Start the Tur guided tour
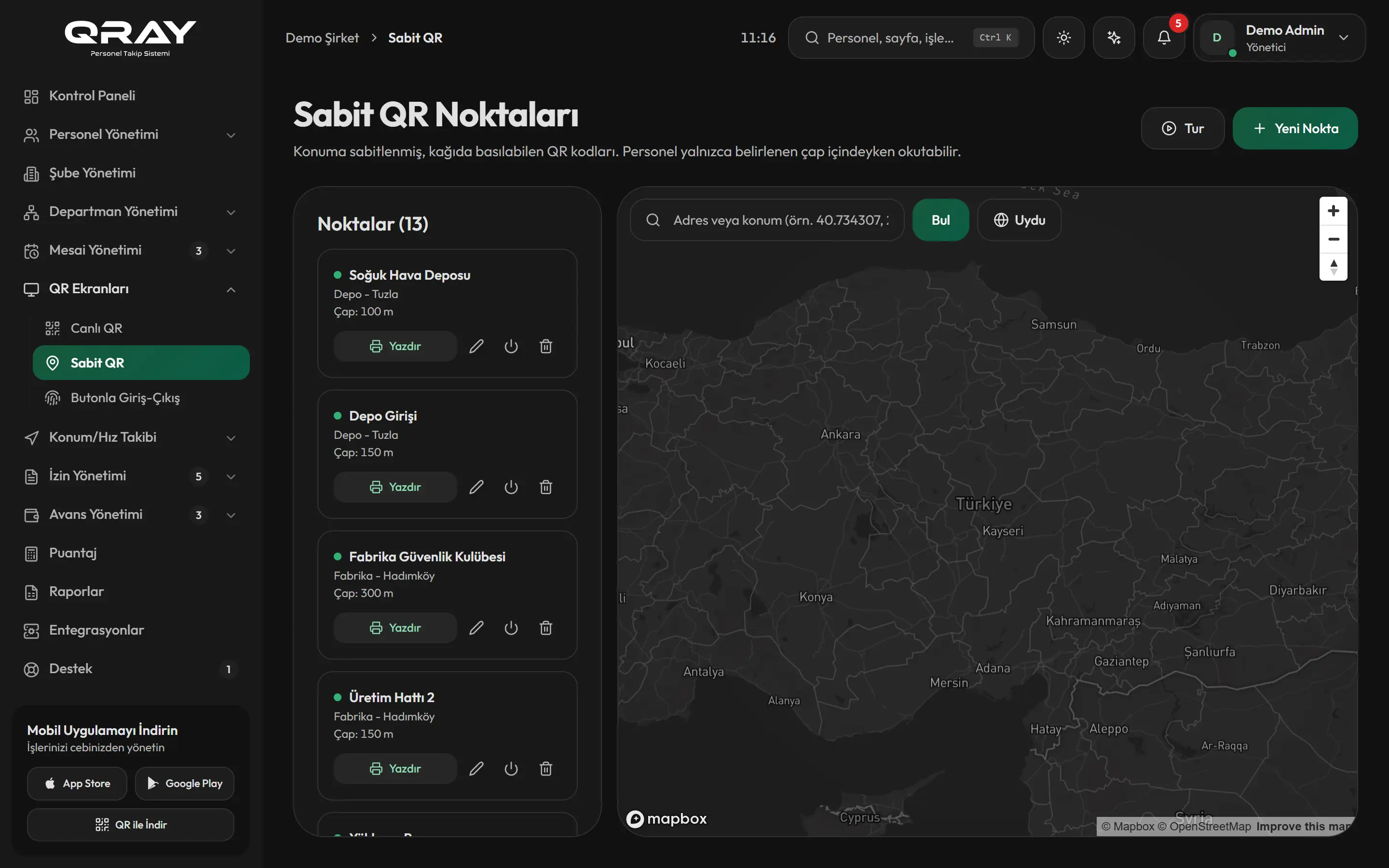The image size is (1389, 868). [1183, 129]
